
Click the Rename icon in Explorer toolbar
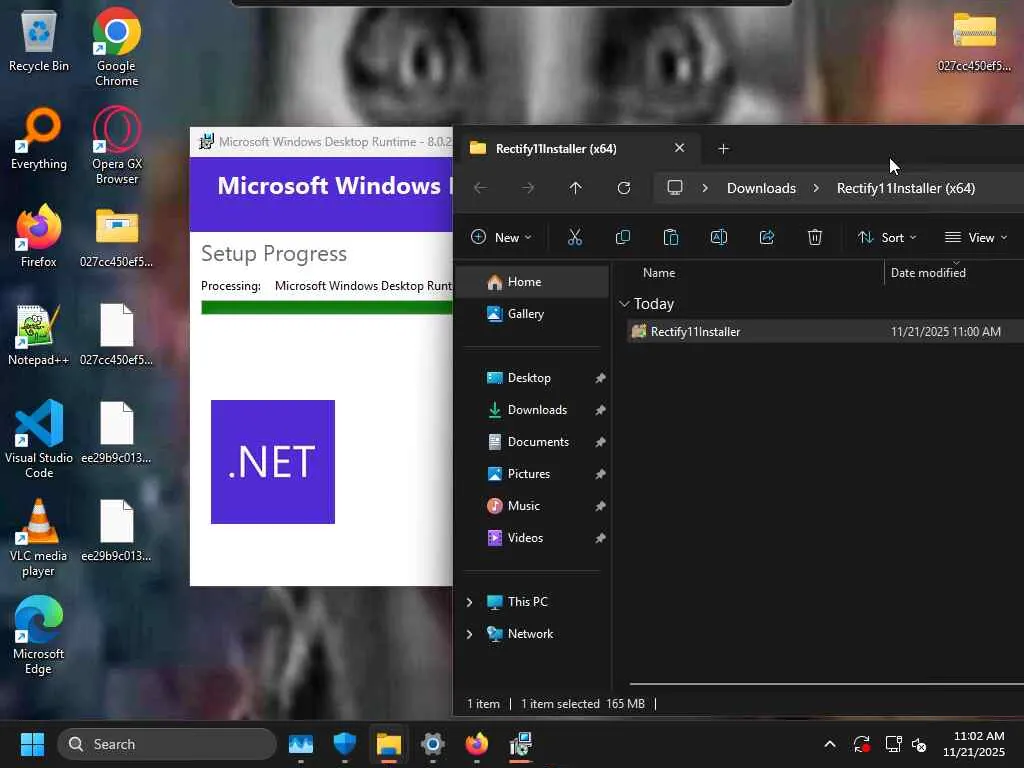718,237
